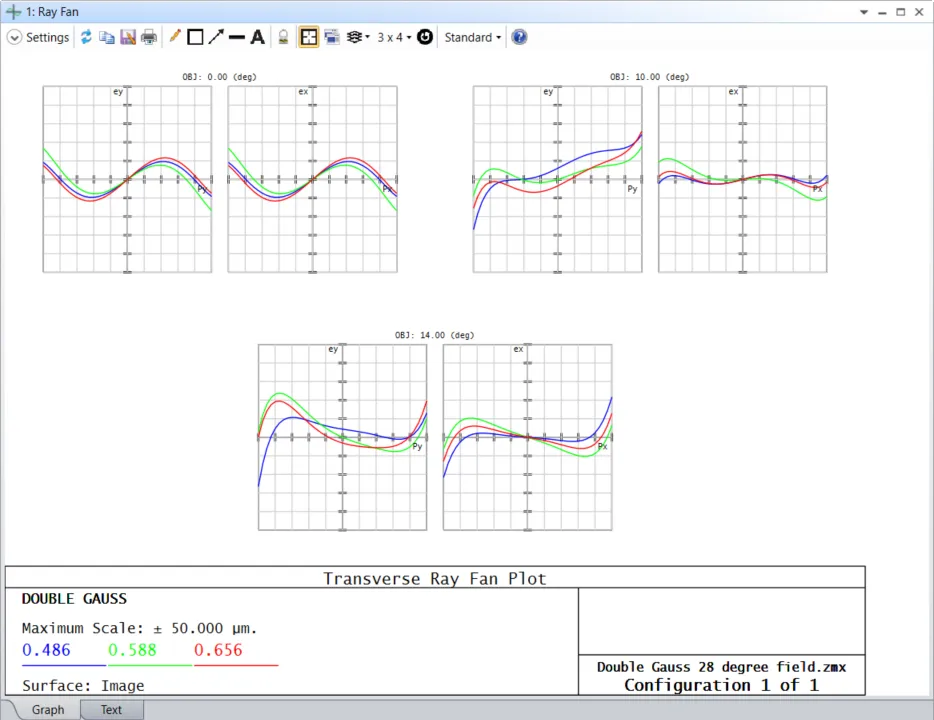
Task: Open the help question mark button
Action: click(519, 37)
